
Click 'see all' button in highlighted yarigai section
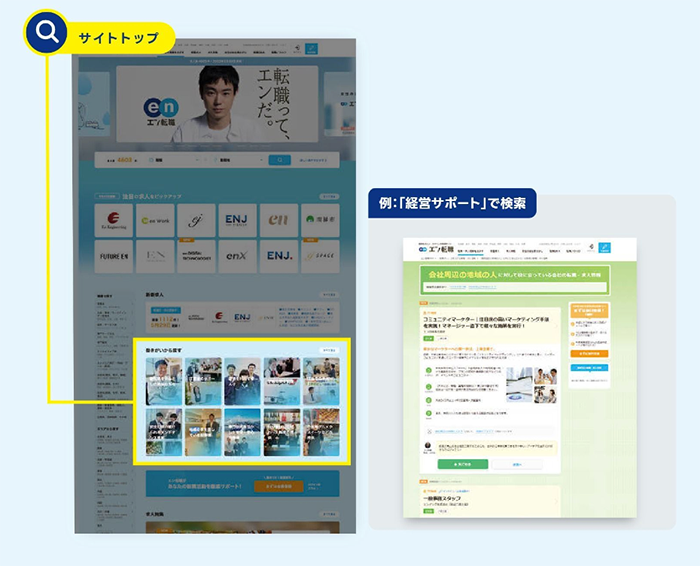point(329,350)
